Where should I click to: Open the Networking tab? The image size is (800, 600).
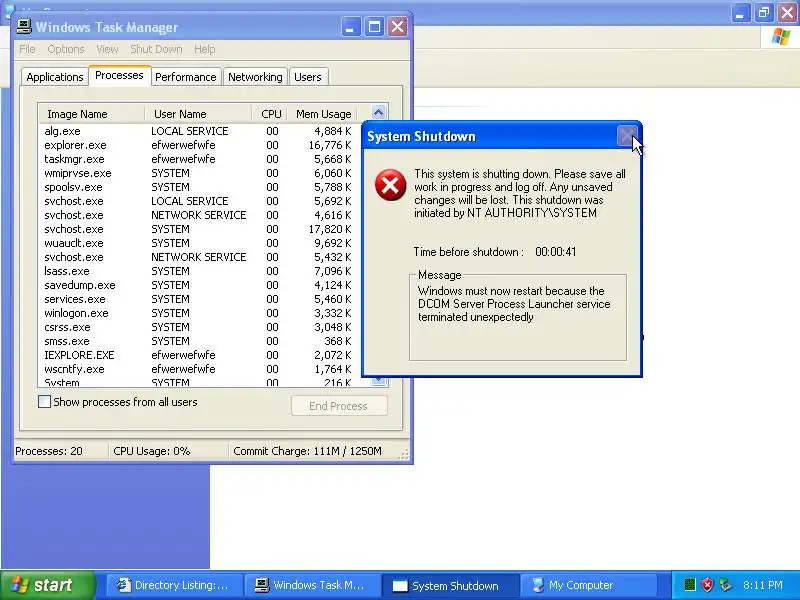point(255,77)
